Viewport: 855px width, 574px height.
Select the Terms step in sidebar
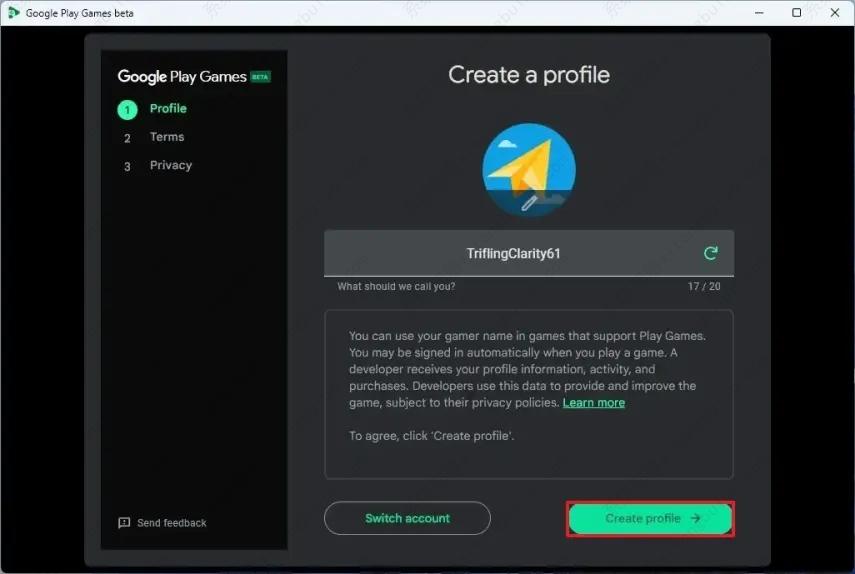[167, 137]
